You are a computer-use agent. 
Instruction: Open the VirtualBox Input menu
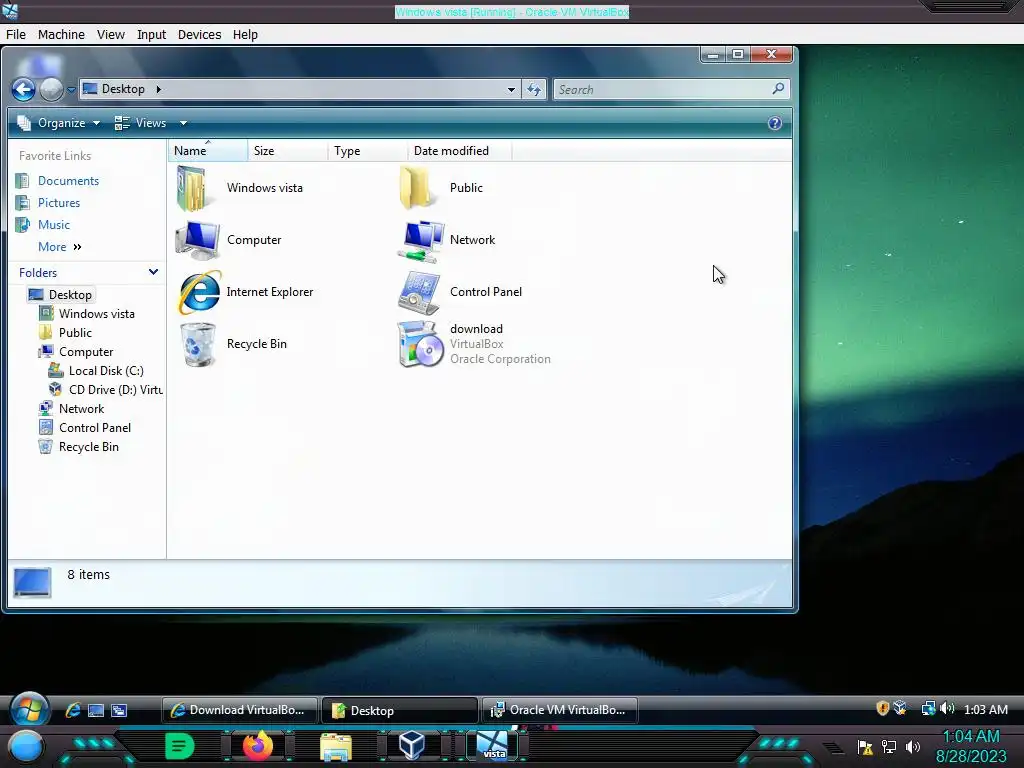(x=151, y=35)
